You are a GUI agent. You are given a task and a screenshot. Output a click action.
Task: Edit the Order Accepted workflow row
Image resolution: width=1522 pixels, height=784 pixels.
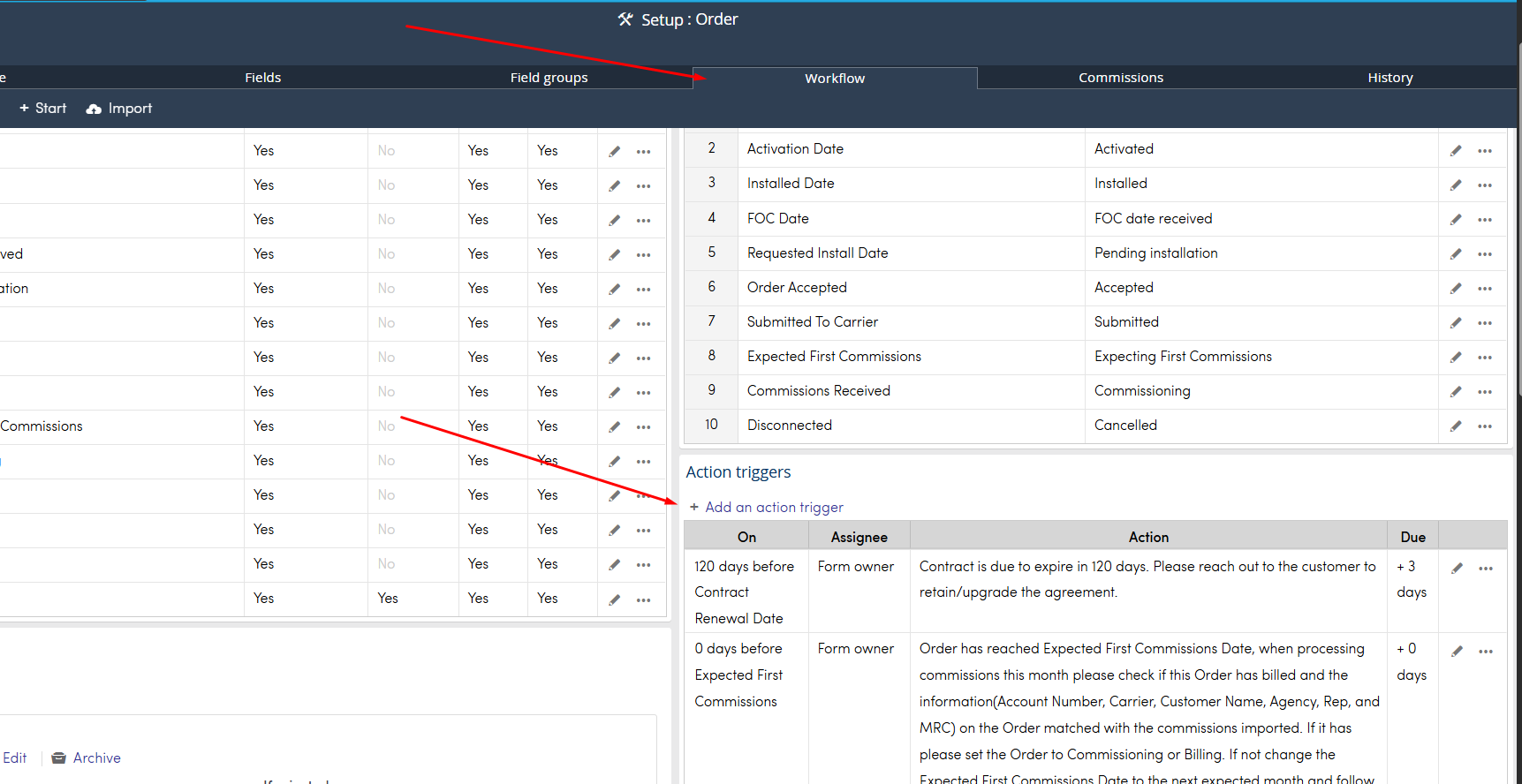click(1456, 289)
